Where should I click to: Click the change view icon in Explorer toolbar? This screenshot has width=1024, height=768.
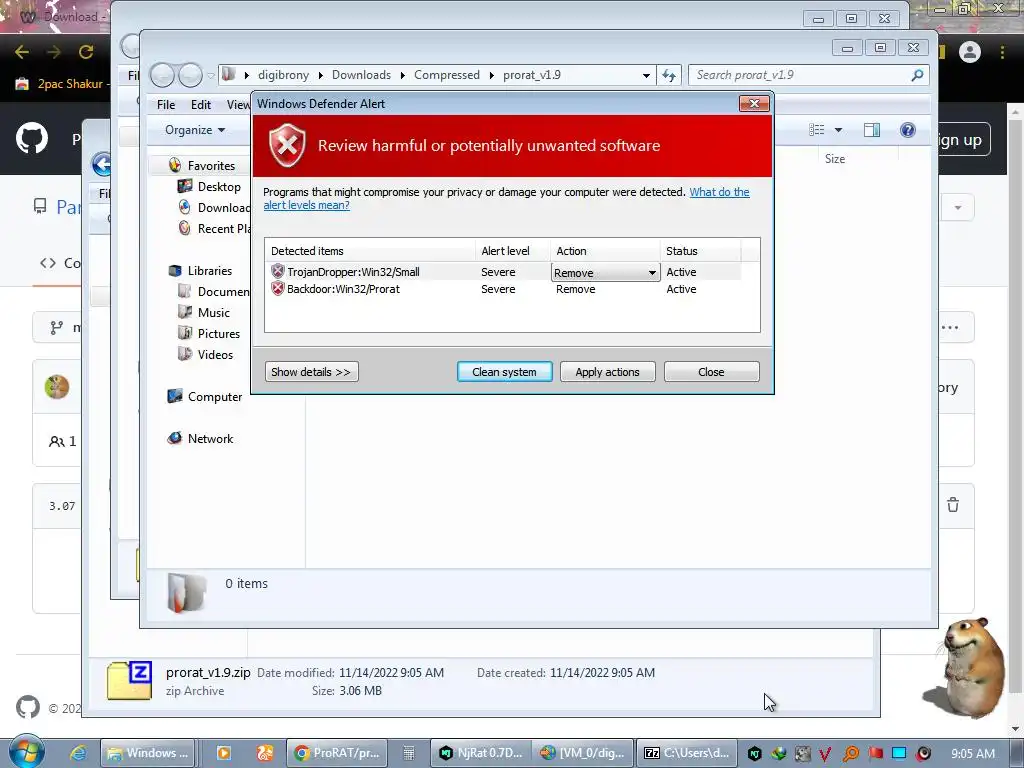click(x=816, y=130)
